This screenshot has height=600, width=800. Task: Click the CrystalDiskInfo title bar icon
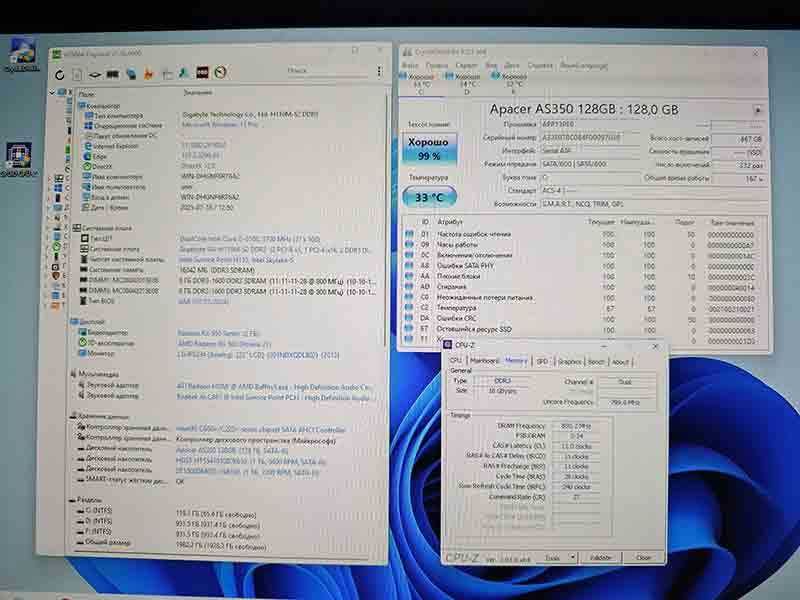[407, 52]
